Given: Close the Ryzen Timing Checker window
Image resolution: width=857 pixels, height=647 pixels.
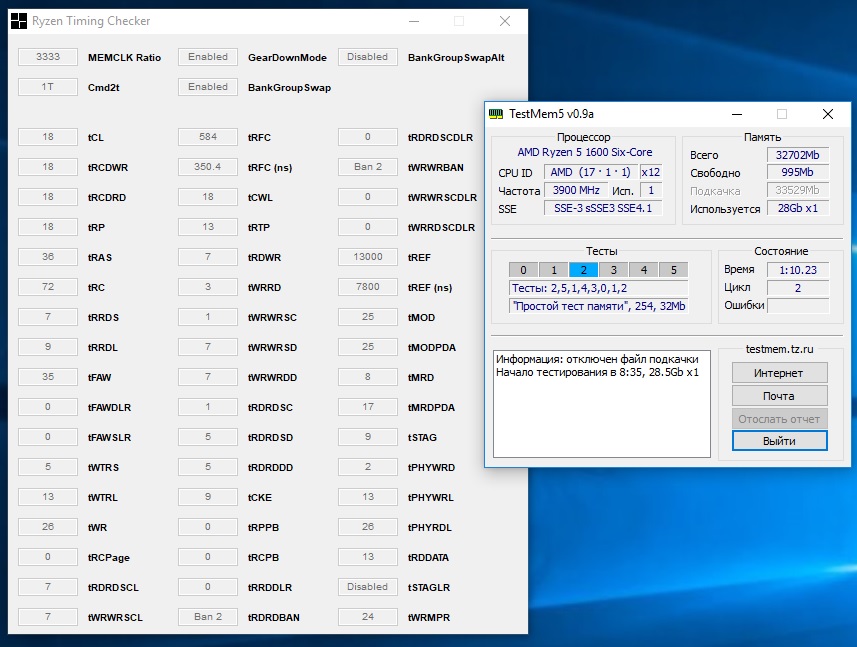Looking at the screenshot, I should 505,21.
